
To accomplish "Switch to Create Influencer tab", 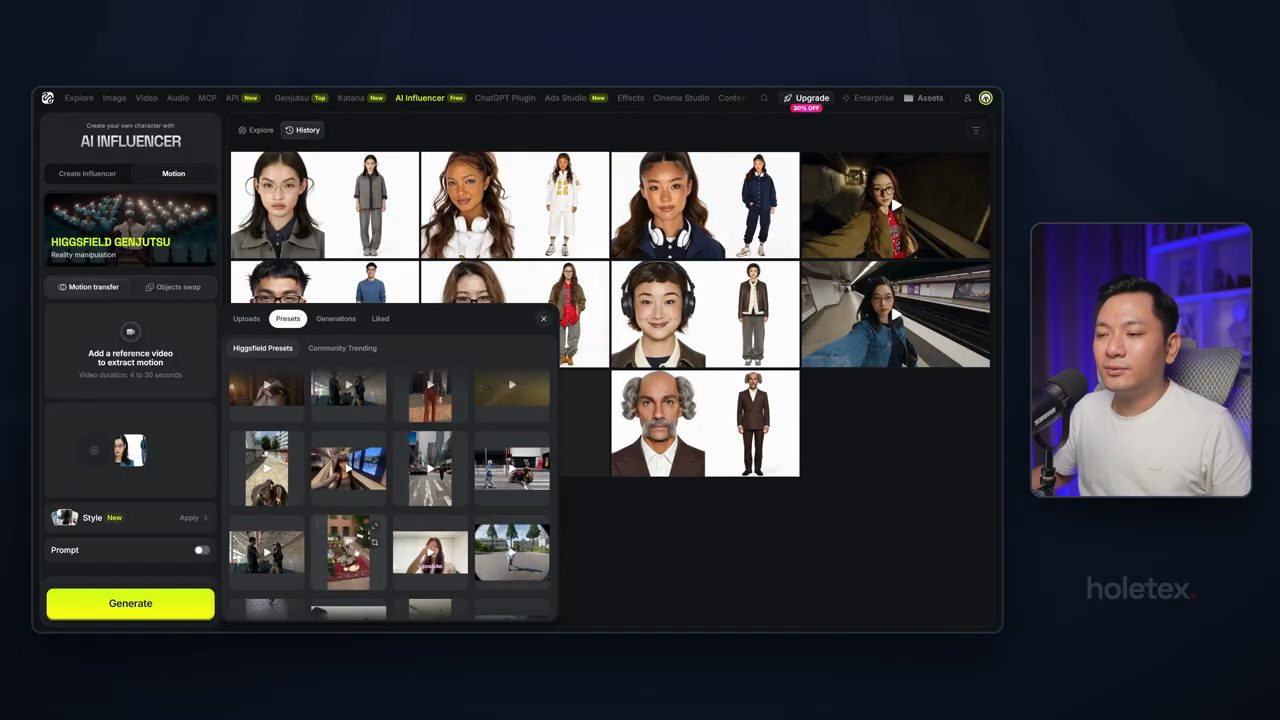I will (87, 174).
